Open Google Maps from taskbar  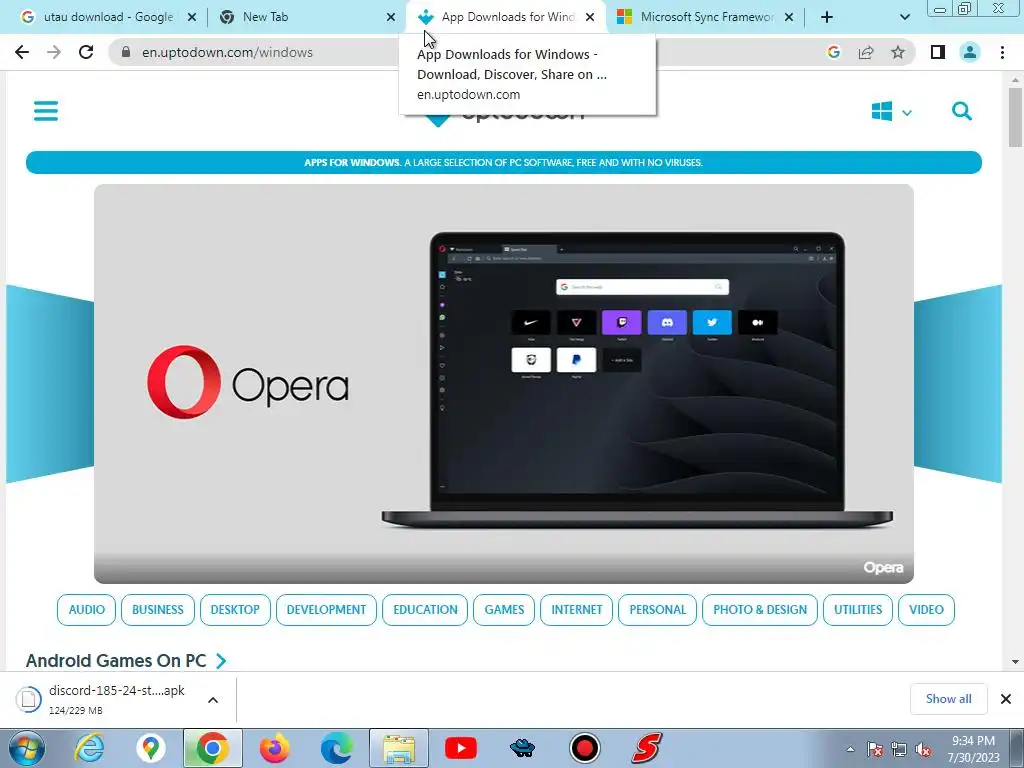tap(151, 748)
